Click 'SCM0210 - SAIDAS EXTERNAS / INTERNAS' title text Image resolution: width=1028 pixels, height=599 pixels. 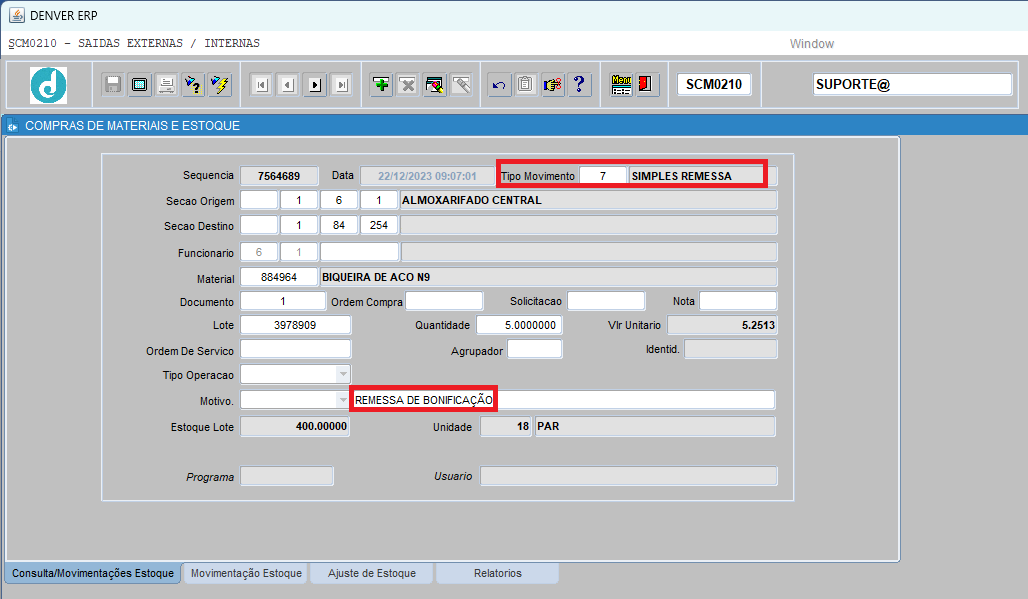click(134, 43)
